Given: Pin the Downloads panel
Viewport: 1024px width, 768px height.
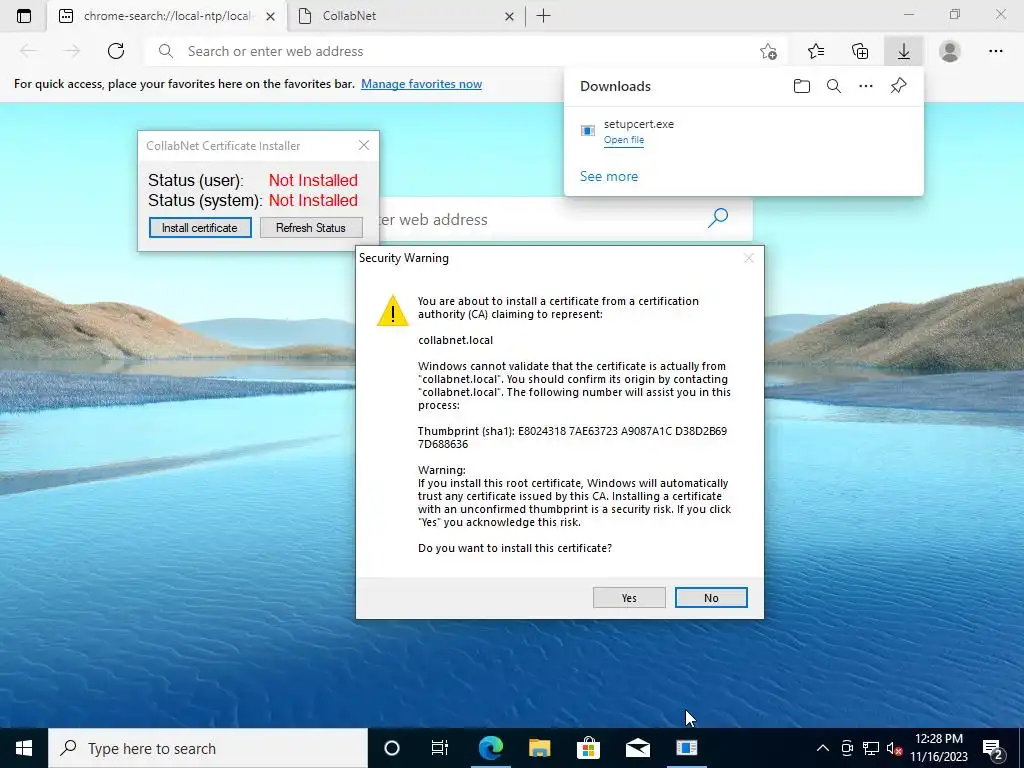Looking at the screenshot, I should pos(898,86).
